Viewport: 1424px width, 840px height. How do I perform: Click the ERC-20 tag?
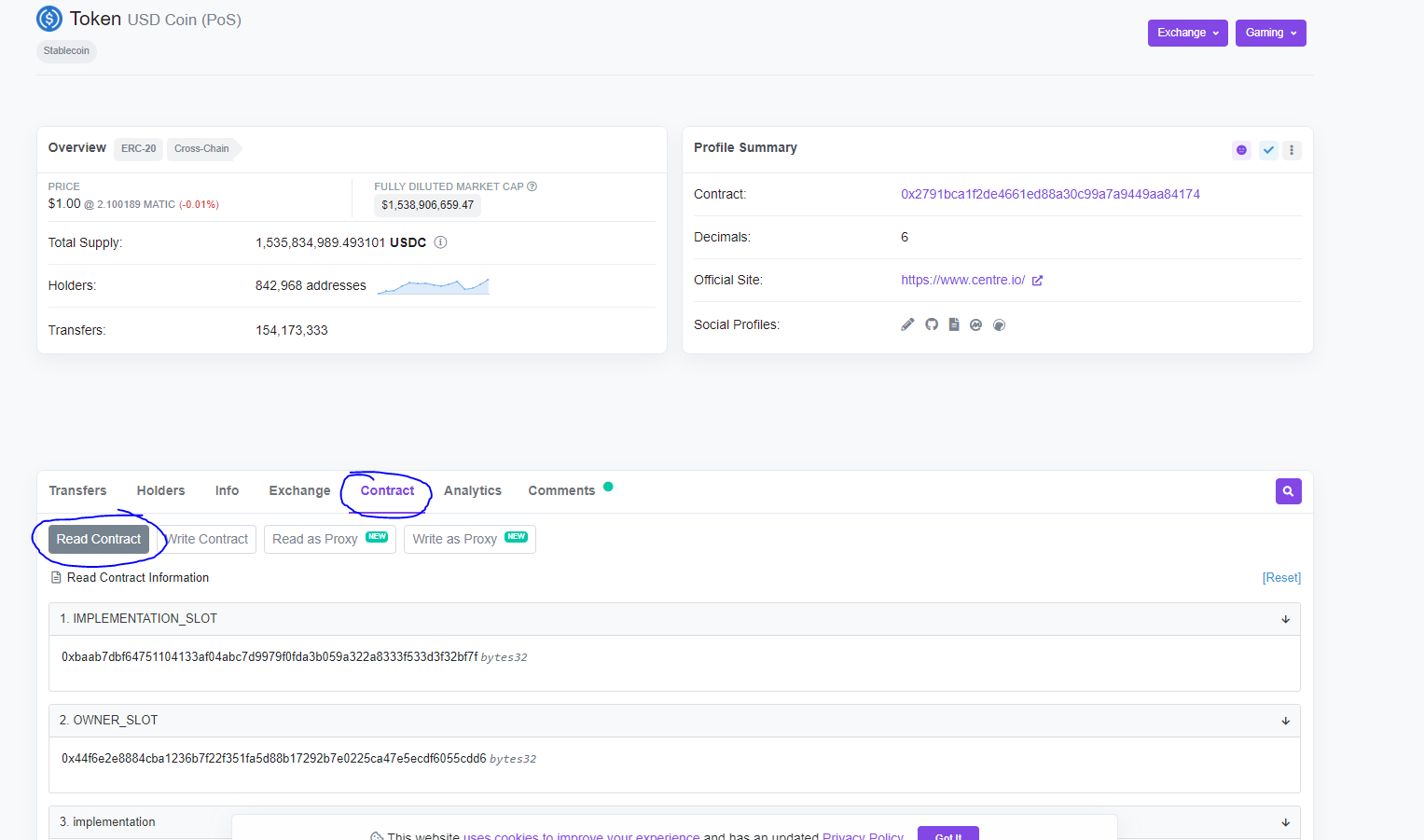[x=139, y=149]
